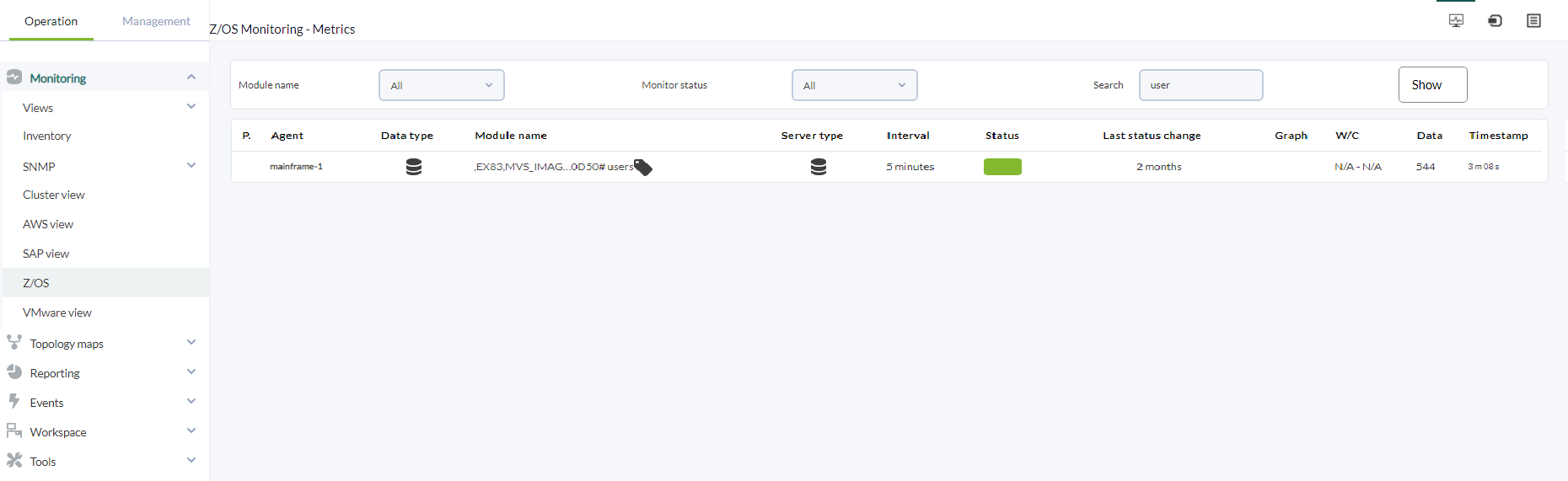Click the Workspace icon
The image size is (1568, 481).
tap(14, 430)
